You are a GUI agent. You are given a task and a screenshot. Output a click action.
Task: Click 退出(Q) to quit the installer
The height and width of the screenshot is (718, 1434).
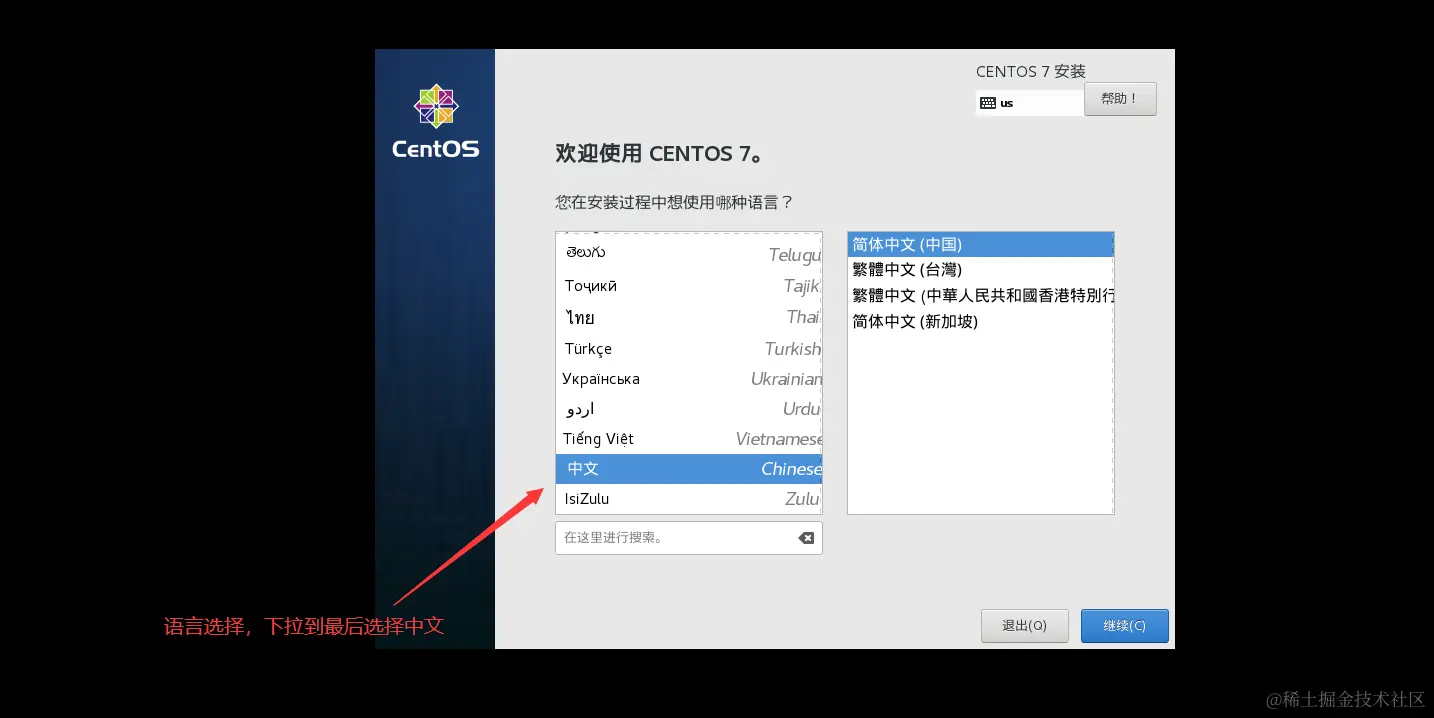pyautogui.click(x=1024, y=625)
